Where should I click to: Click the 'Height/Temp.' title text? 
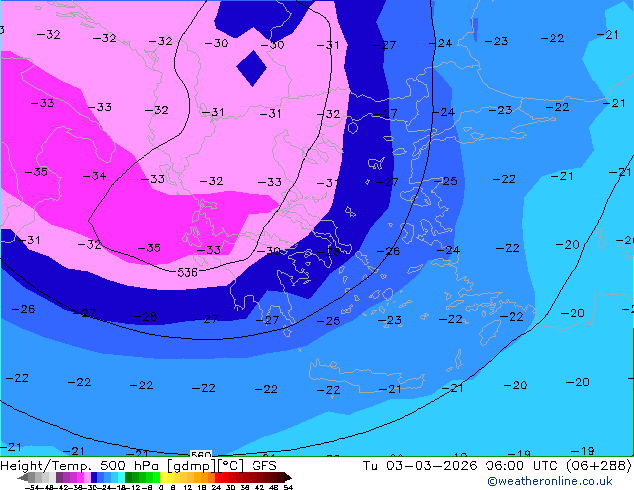[46, 466]
